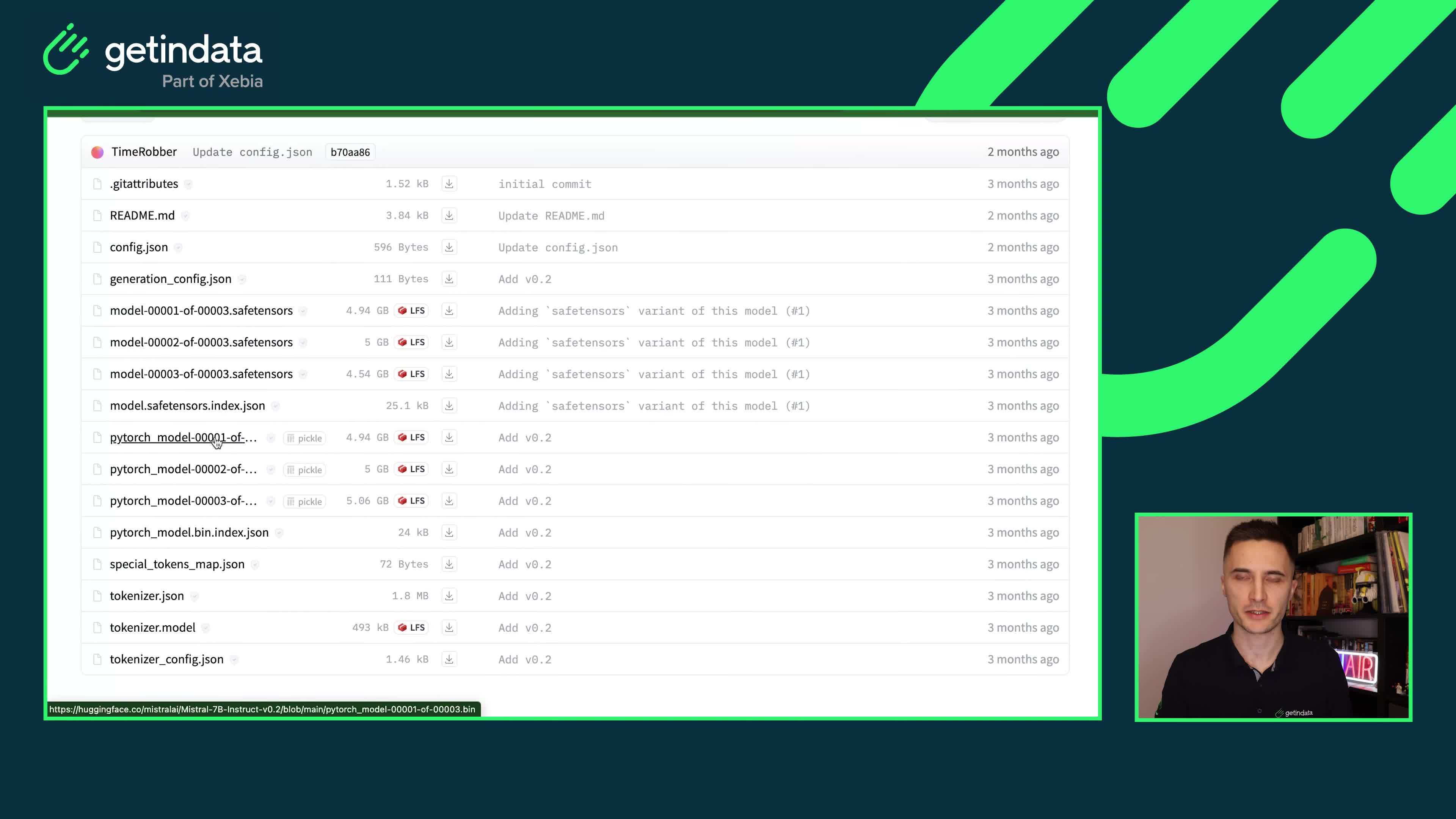Download pytorch_model-00001 bin file
This screenshot has height=819, width=1456.
pos(449,437)
